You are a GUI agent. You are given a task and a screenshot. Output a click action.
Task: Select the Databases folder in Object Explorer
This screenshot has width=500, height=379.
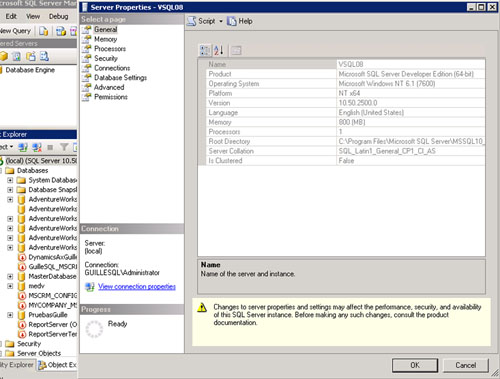click(x=32, y=170)
